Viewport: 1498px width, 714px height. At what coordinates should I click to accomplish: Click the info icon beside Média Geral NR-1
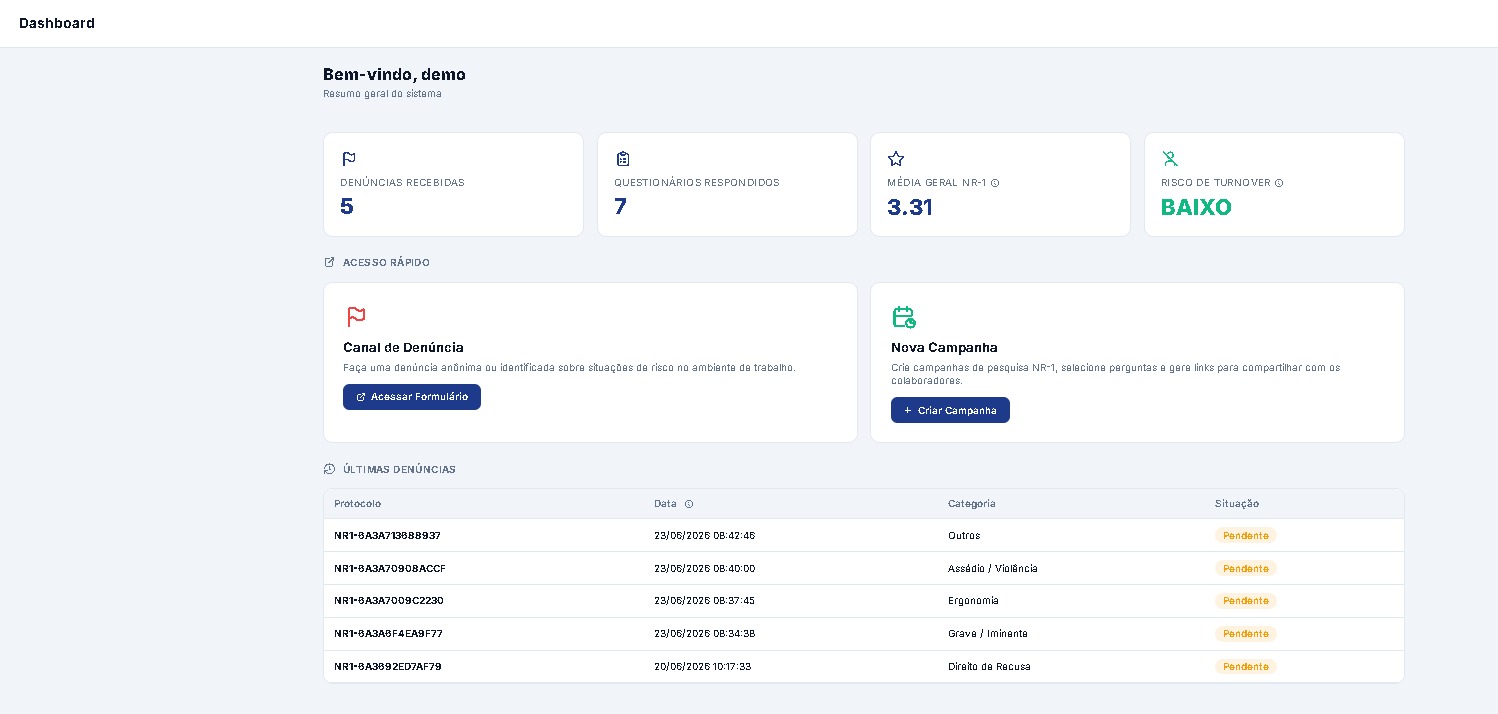995,183
